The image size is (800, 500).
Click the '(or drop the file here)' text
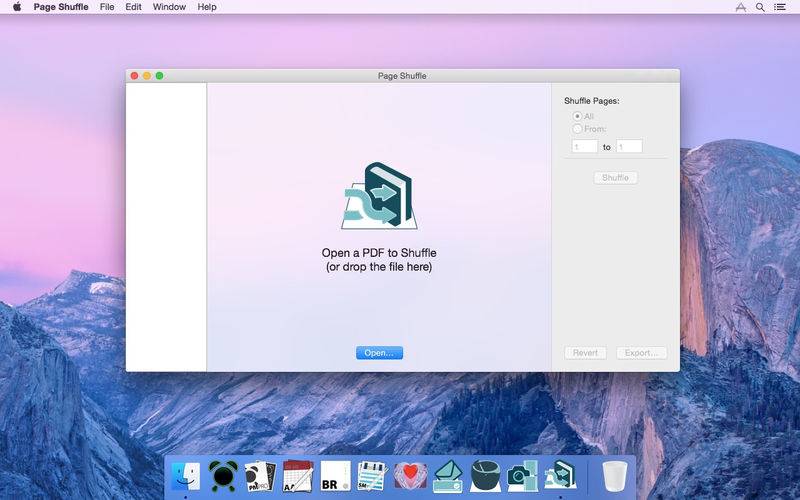click(x=379, y=267)
